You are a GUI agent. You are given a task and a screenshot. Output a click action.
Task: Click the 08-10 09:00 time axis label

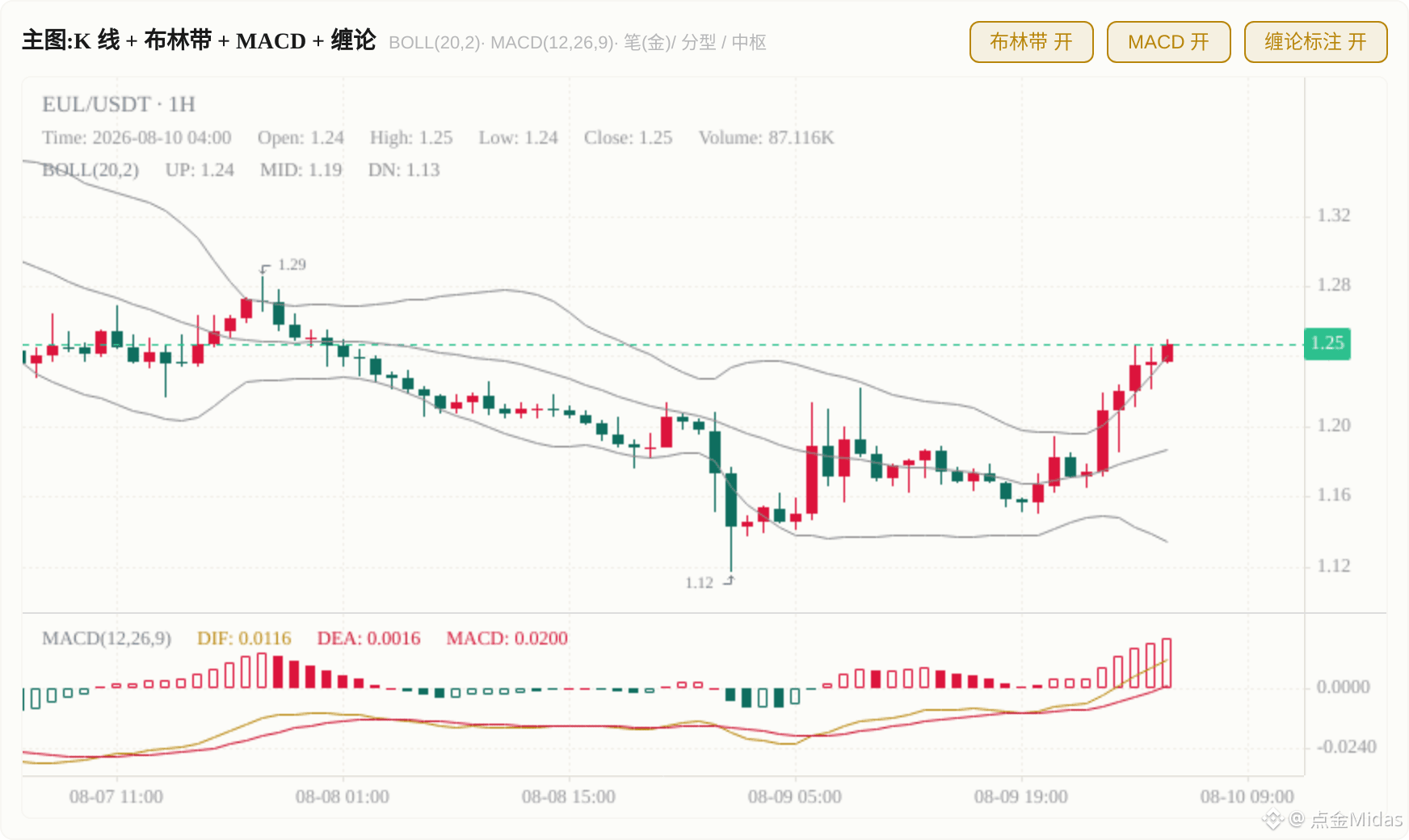click(x=1247, y=796)
